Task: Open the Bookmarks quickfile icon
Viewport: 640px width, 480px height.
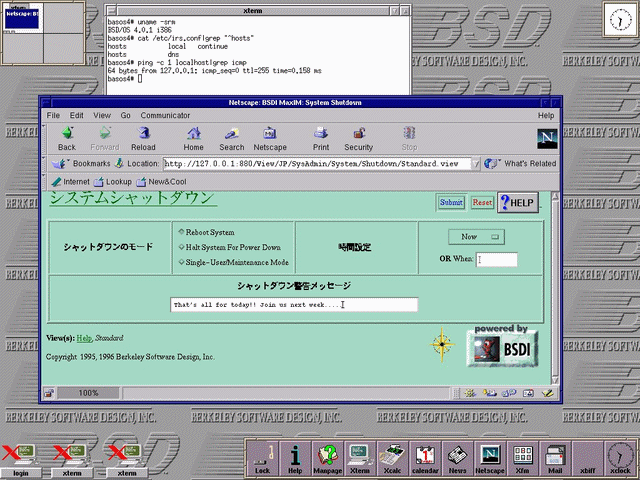Action: point(59,164)
